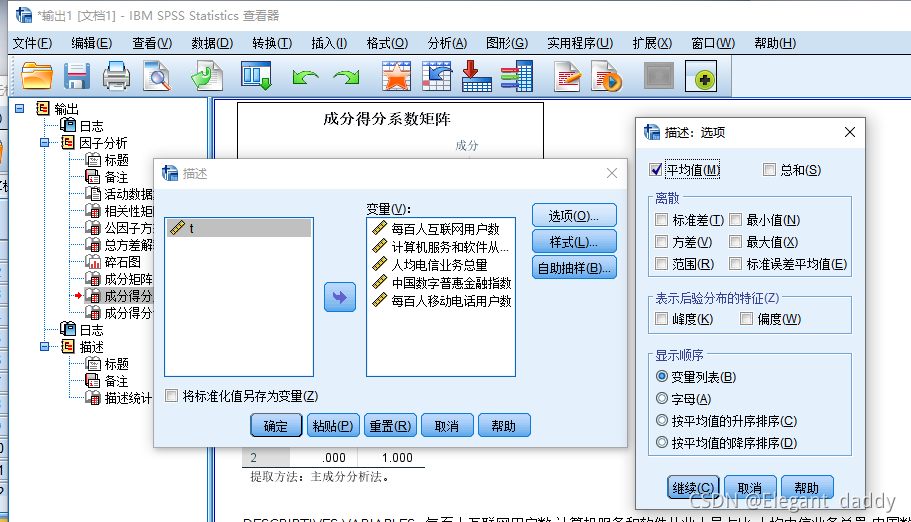The width and height of the screenshot is (911, 522).
Task: Click the run script play icon
Action: (x=606, y=76)
